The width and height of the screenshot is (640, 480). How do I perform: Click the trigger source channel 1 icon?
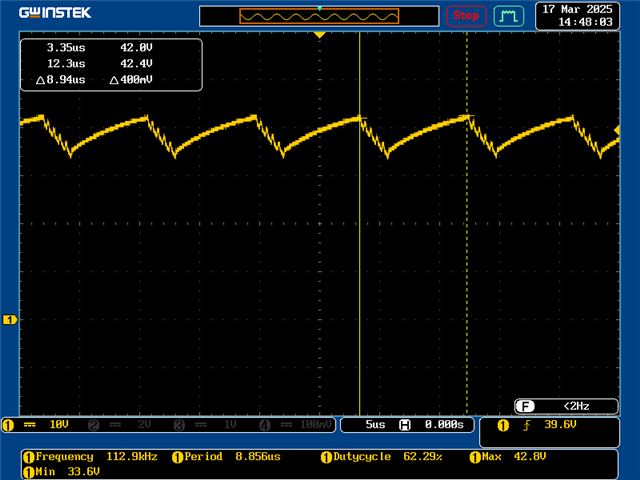click(503, 426)
